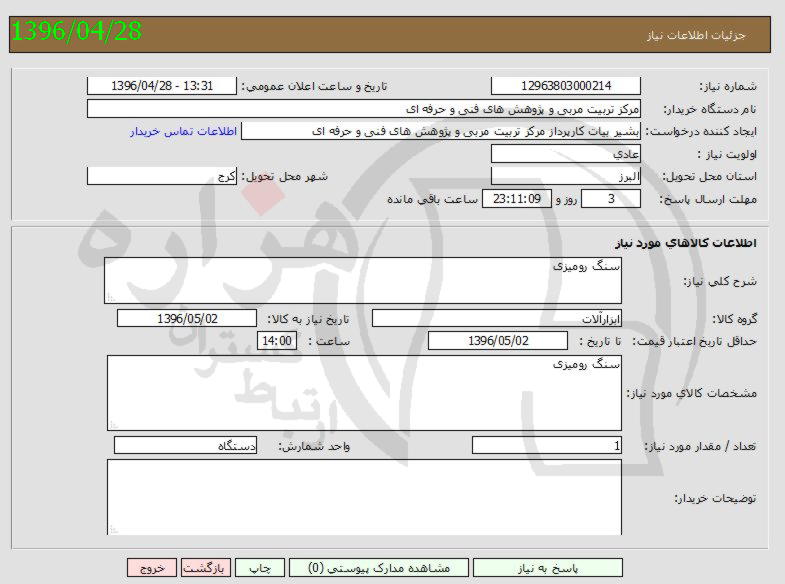Click the گروه کالا field ابزارآلات

pos(497,318)
